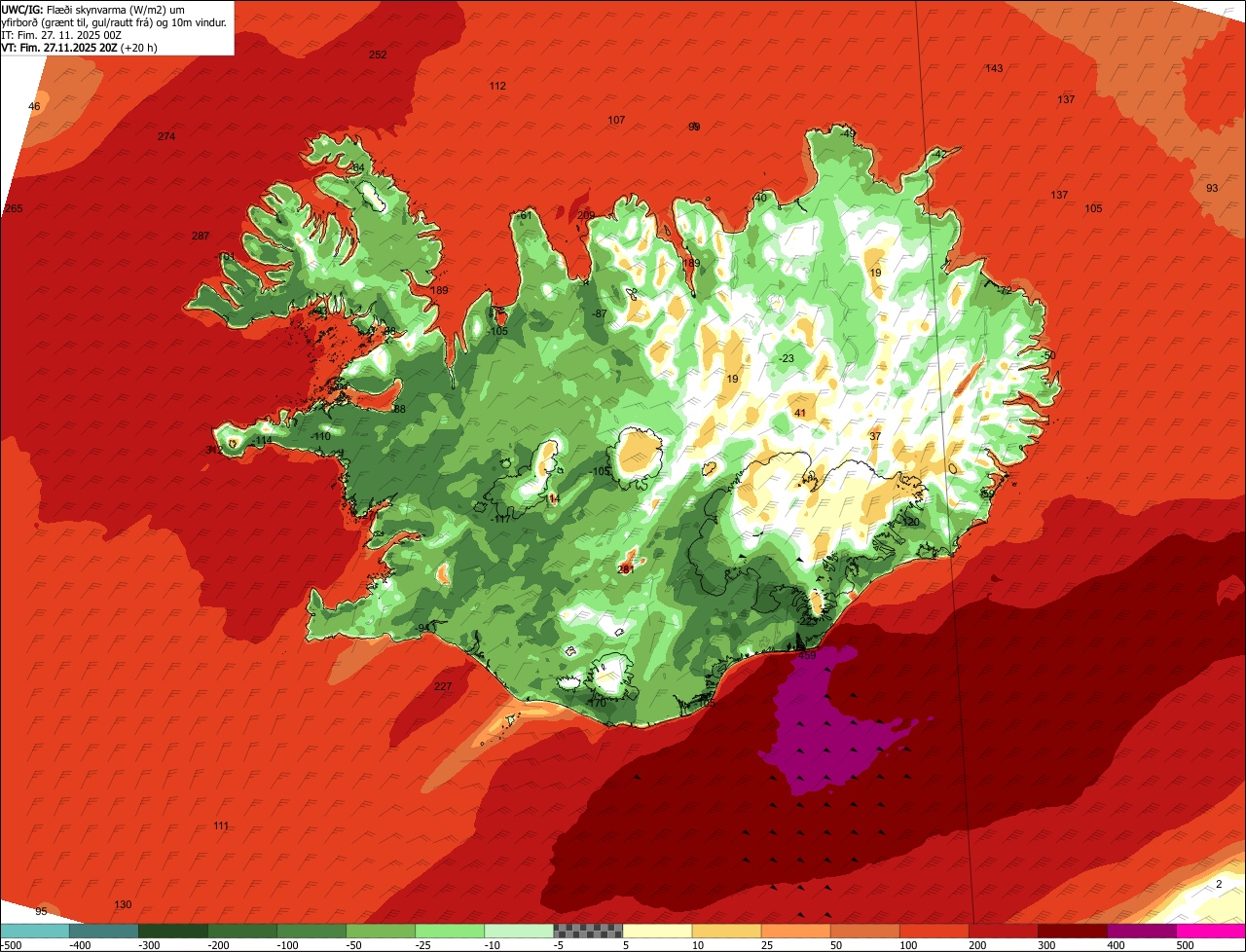Click the value 95 in the bottom corner
The image size is (1246, 952).
tap(41, 911)
